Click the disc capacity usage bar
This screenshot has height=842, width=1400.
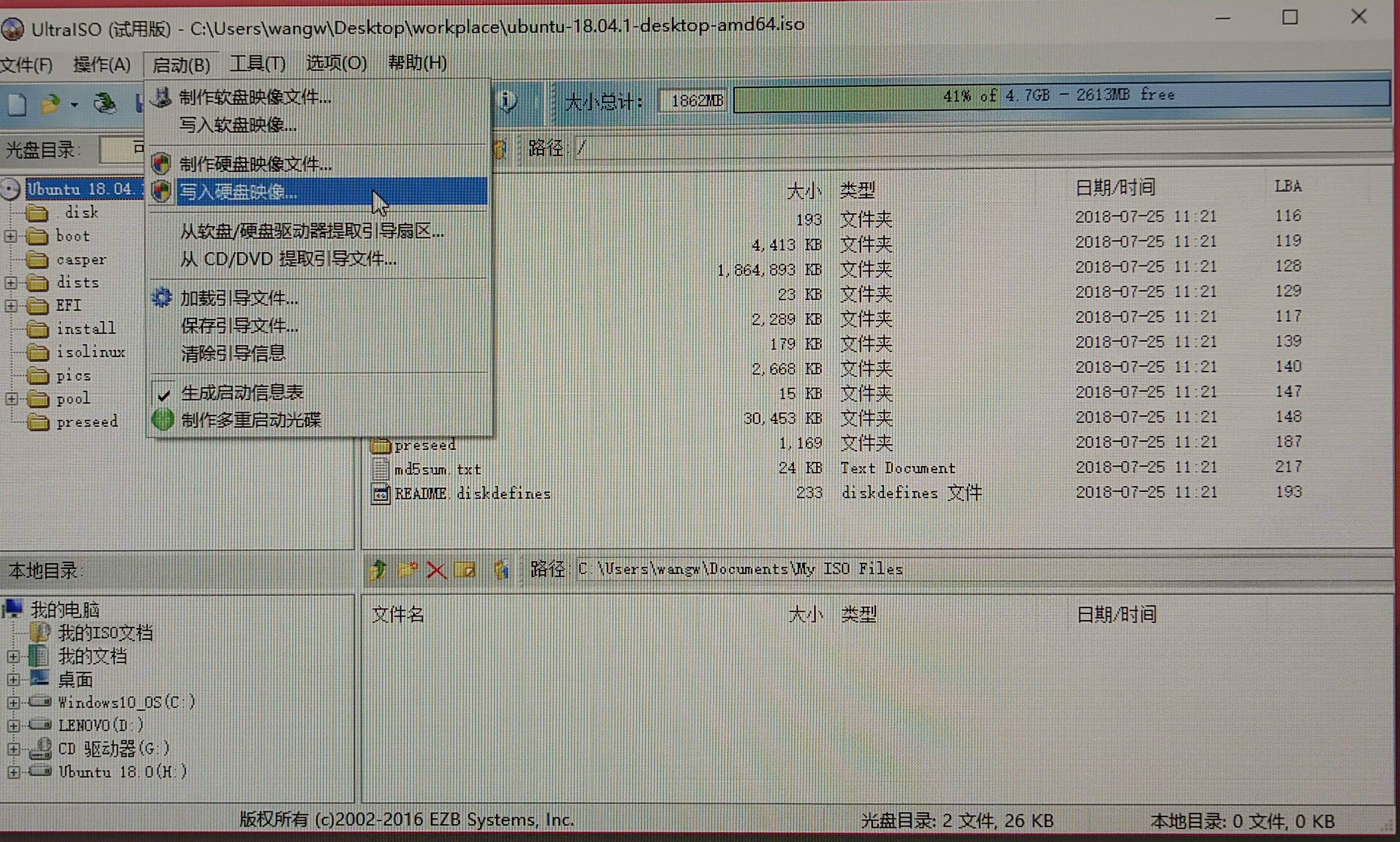1061,95
